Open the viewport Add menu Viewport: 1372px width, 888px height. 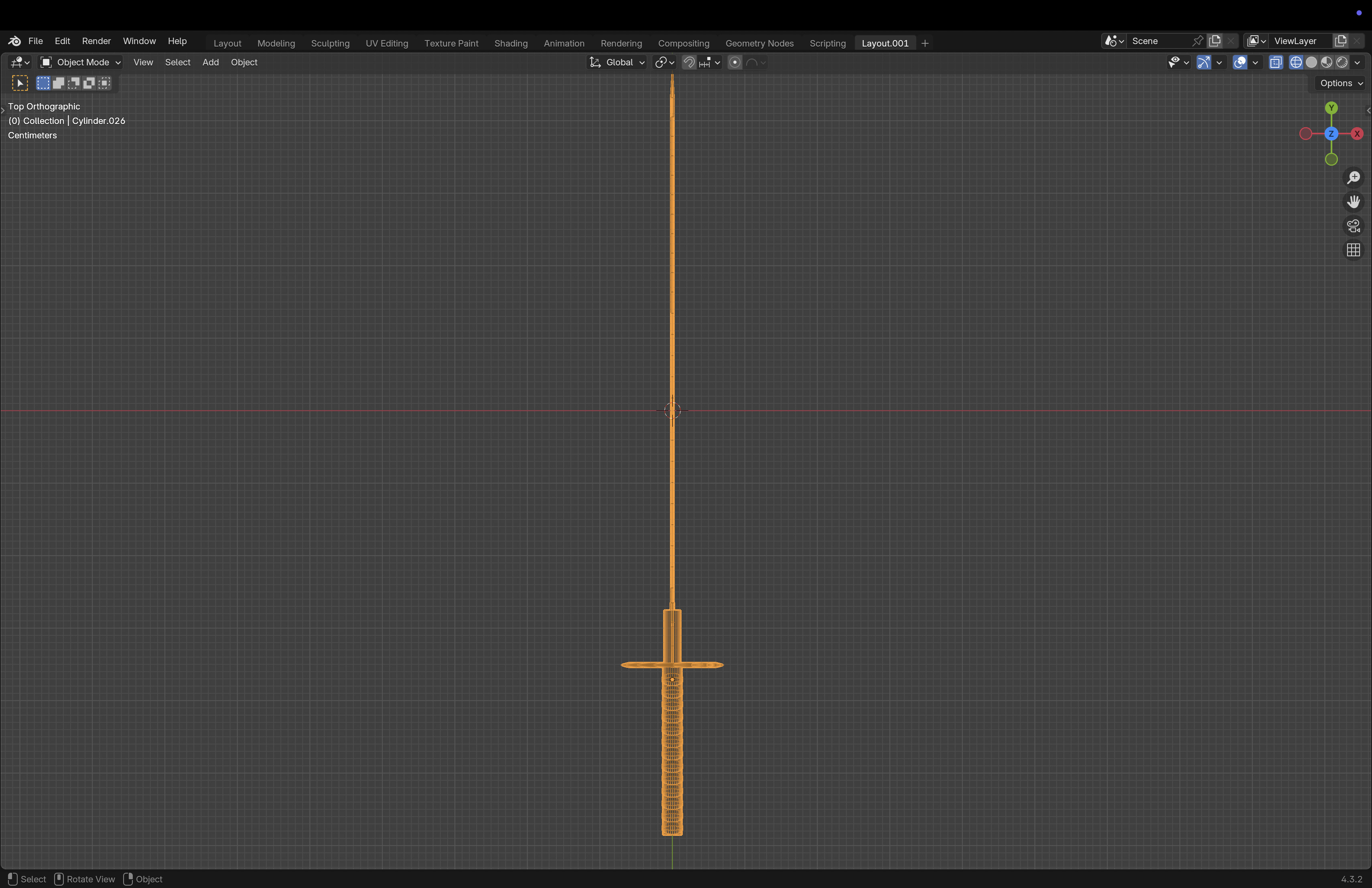point(210,62)
